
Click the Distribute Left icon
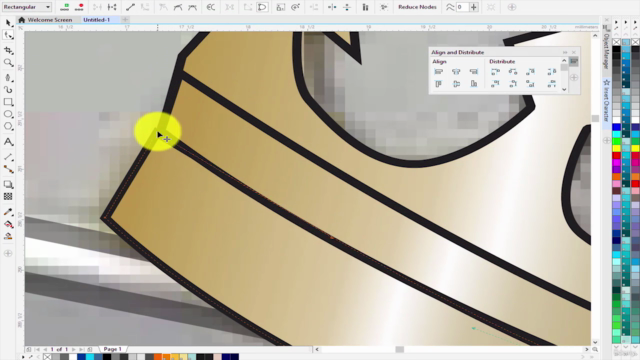coord(496,72)
